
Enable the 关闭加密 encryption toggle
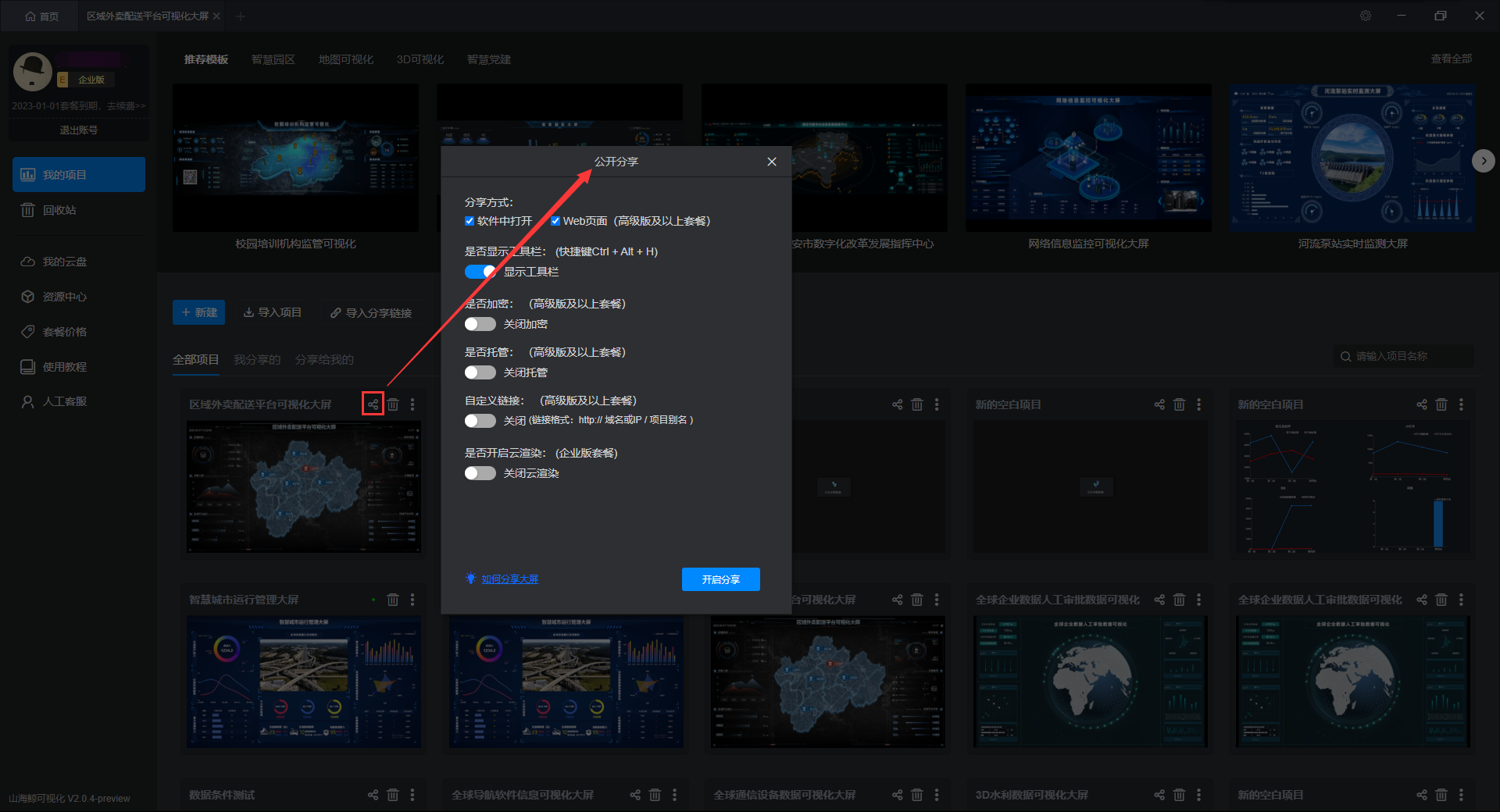(480, 324)
